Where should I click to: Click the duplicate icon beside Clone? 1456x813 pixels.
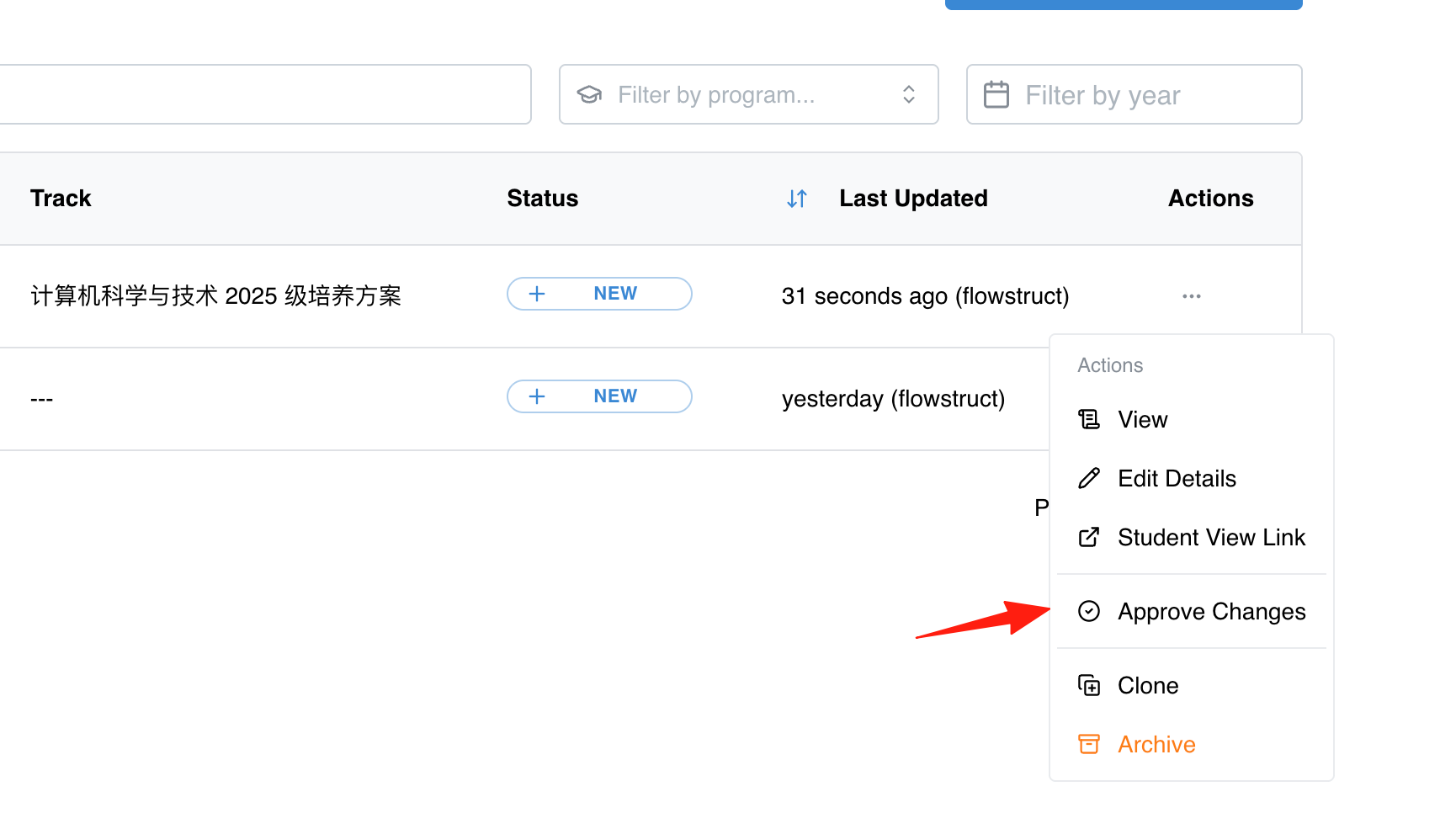point(1089,685)
